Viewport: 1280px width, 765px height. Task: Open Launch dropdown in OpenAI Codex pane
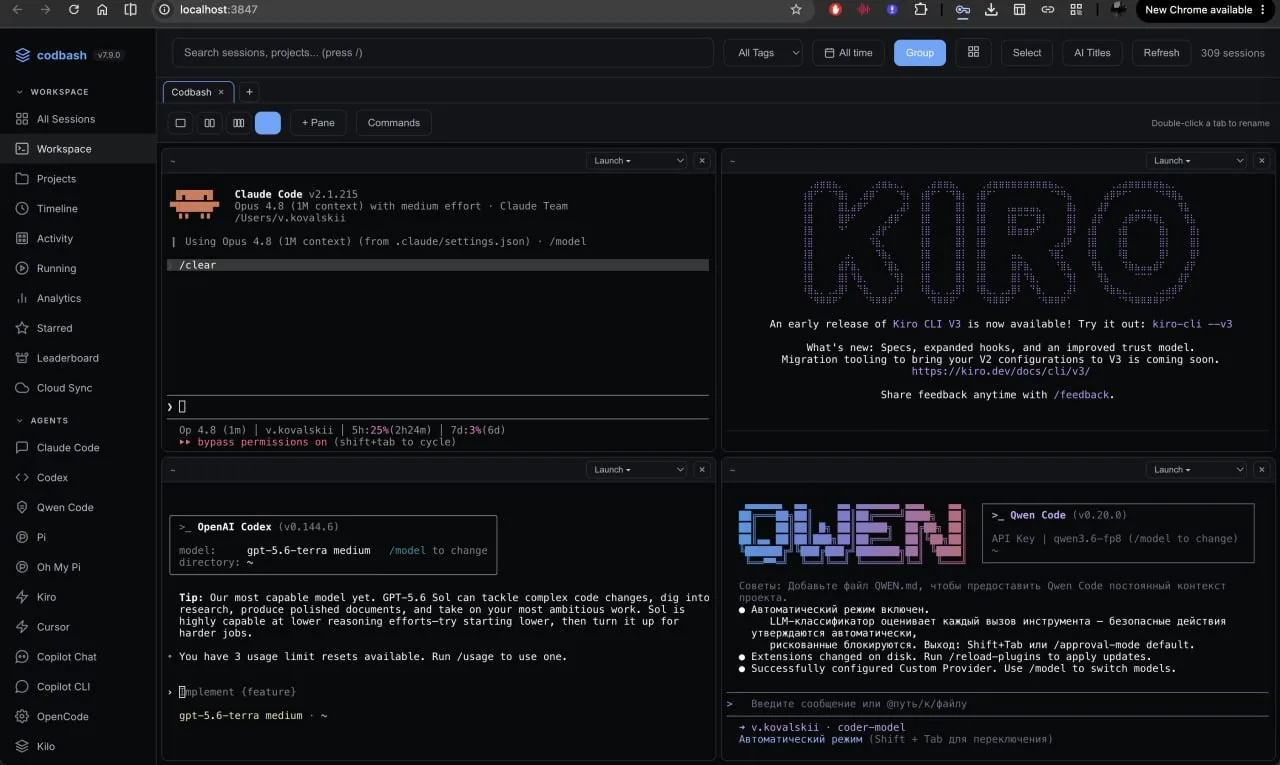click(x=636, y=470)
